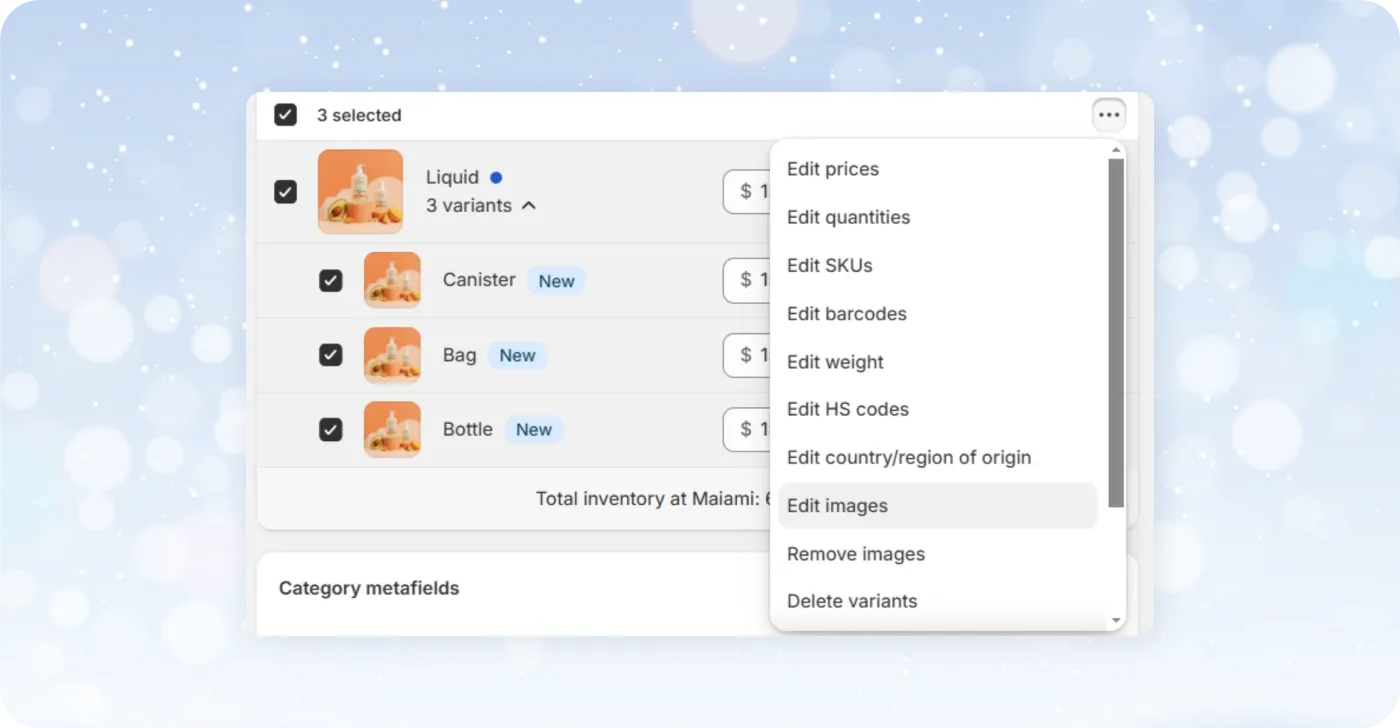The image size is (1400, 728).
Task: Click the scroll-down arrow at menu bottom
Action: click(1115, 620)
